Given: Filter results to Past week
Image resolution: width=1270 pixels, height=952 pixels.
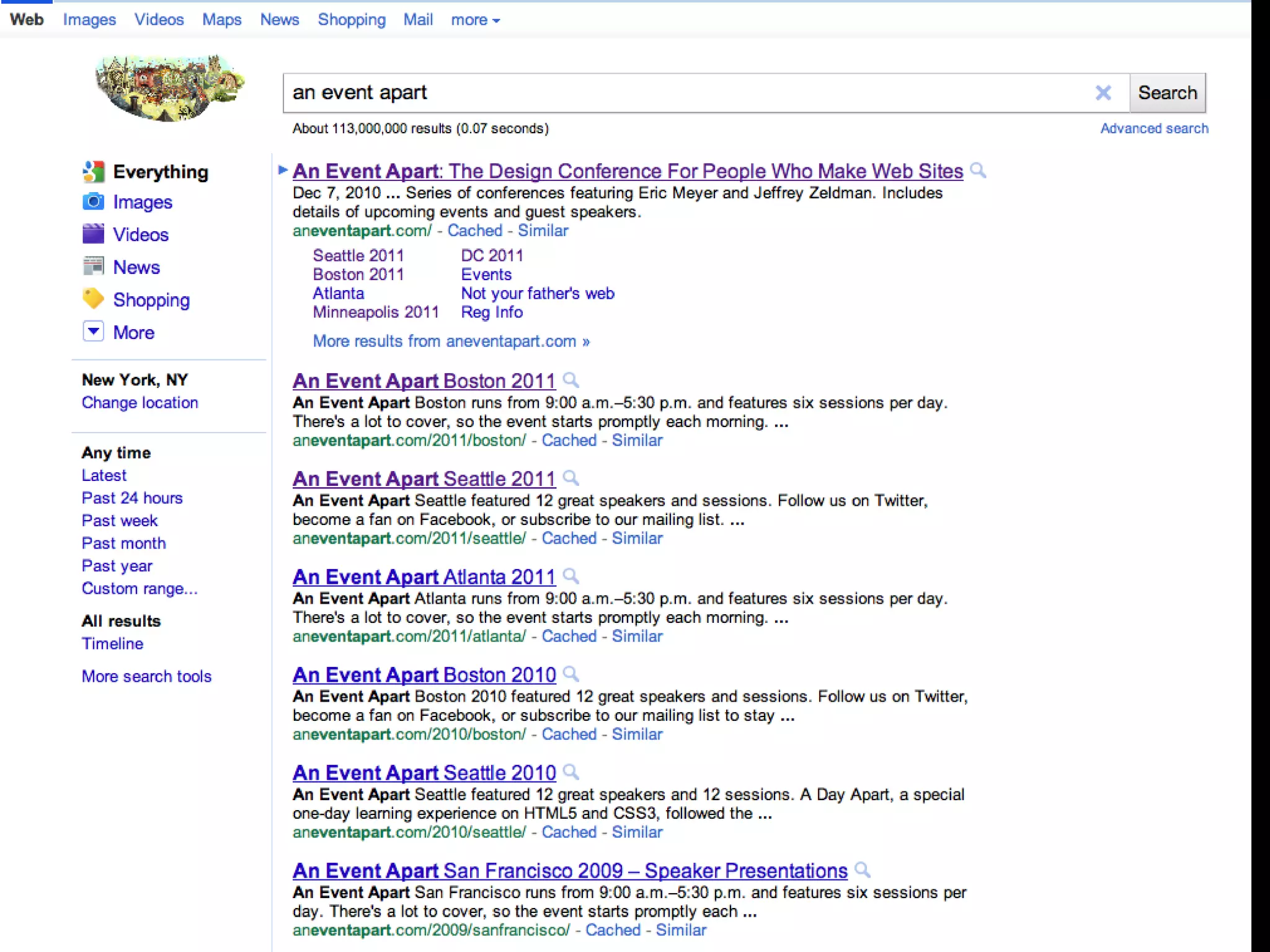Looking at the screenshot, I should tap(120, 521).
